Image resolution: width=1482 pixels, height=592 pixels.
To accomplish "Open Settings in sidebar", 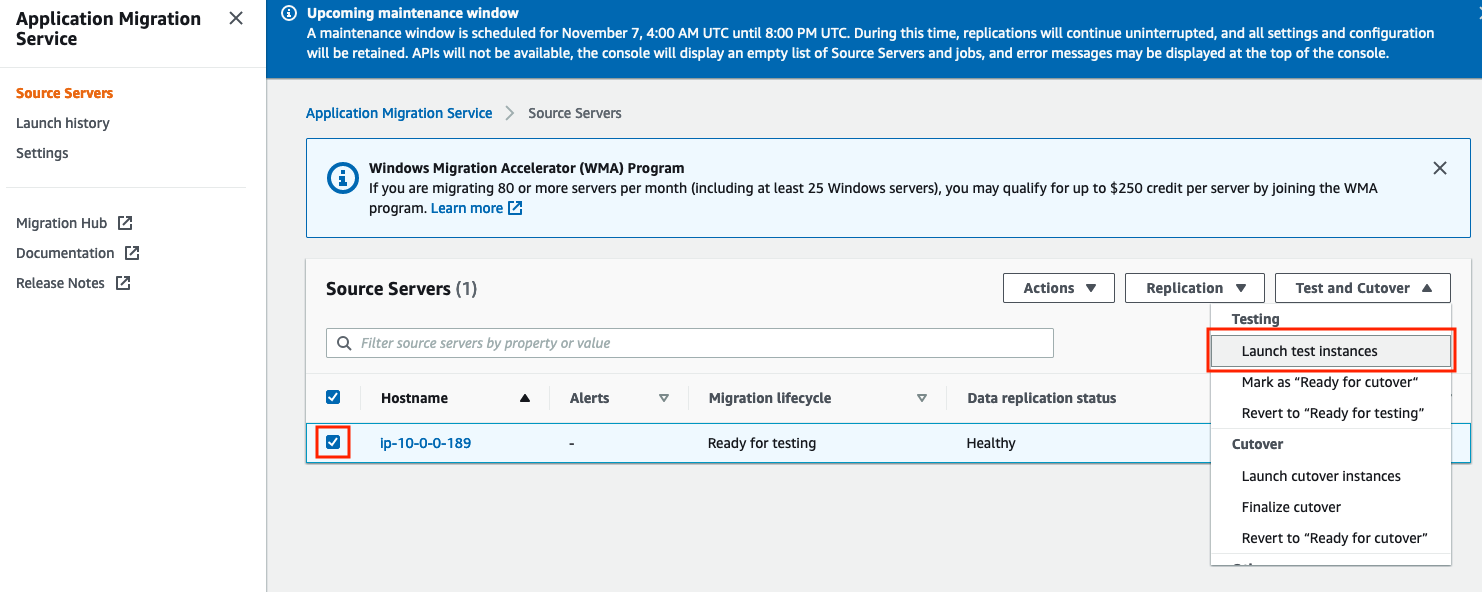I will [x=42, y=153].
